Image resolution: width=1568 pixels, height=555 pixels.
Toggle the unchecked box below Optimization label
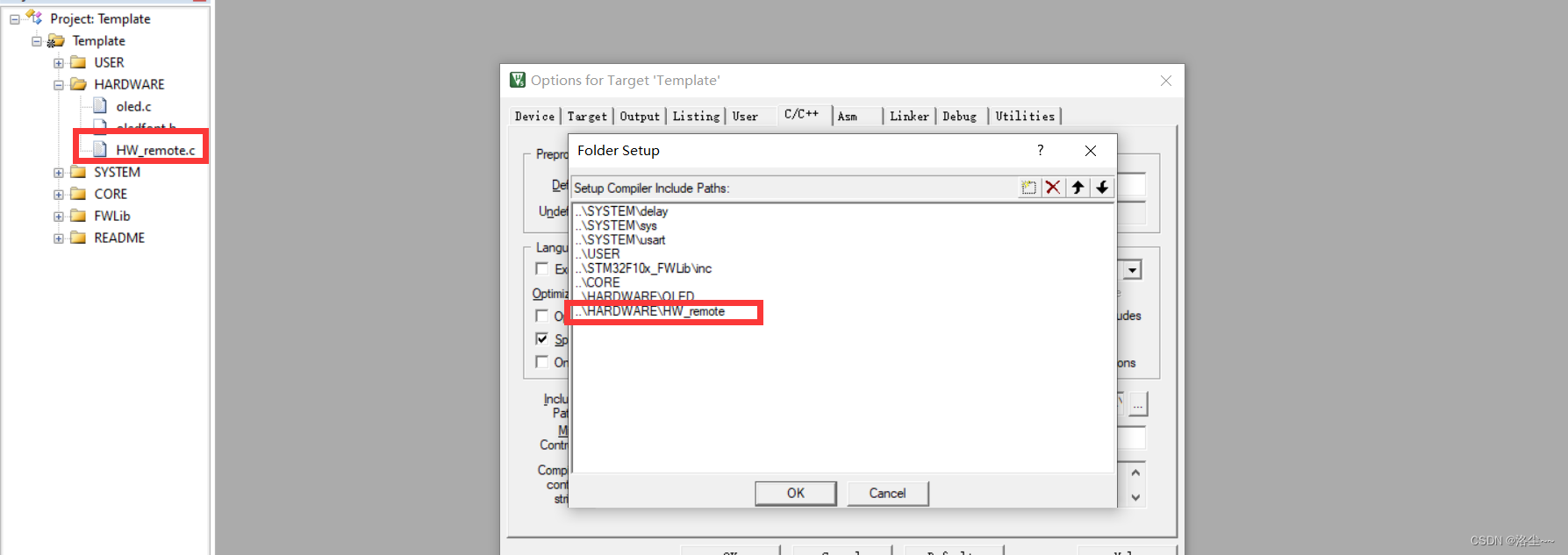[542, 316]
